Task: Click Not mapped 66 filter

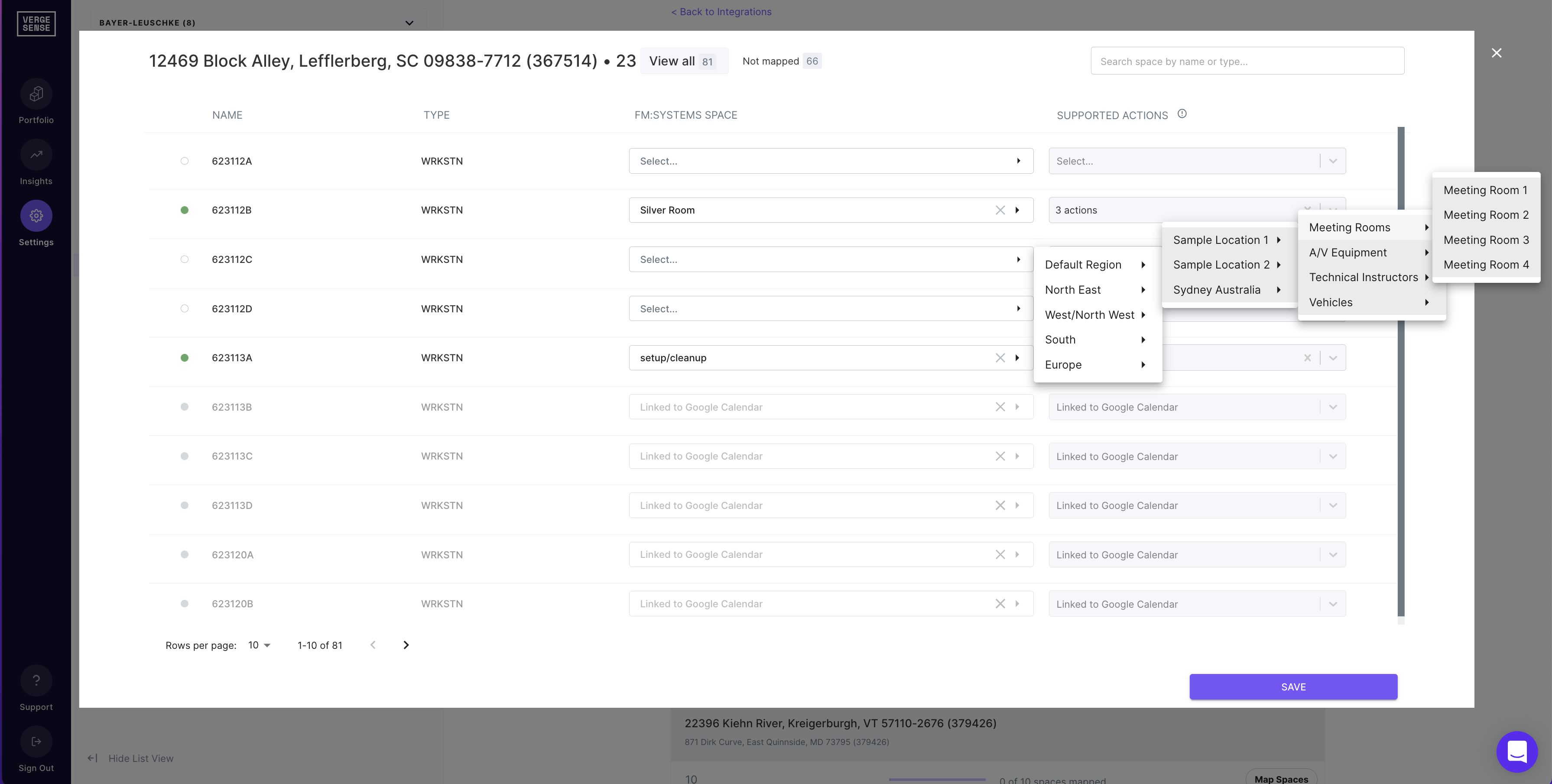Action: [782, 61]
